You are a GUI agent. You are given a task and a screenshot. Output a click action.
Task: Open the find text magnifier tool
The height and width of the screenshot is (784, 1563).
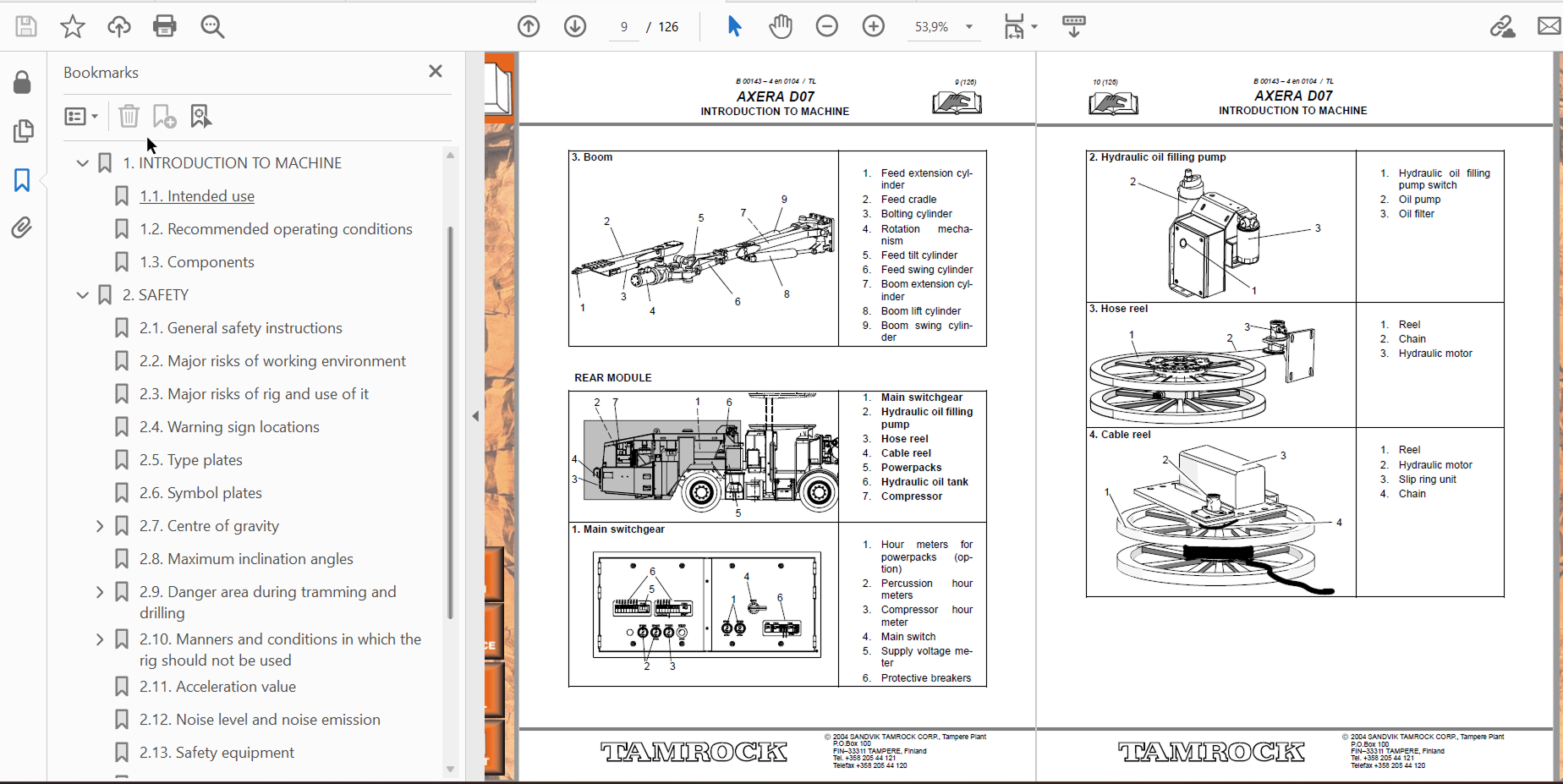point(212,26)
